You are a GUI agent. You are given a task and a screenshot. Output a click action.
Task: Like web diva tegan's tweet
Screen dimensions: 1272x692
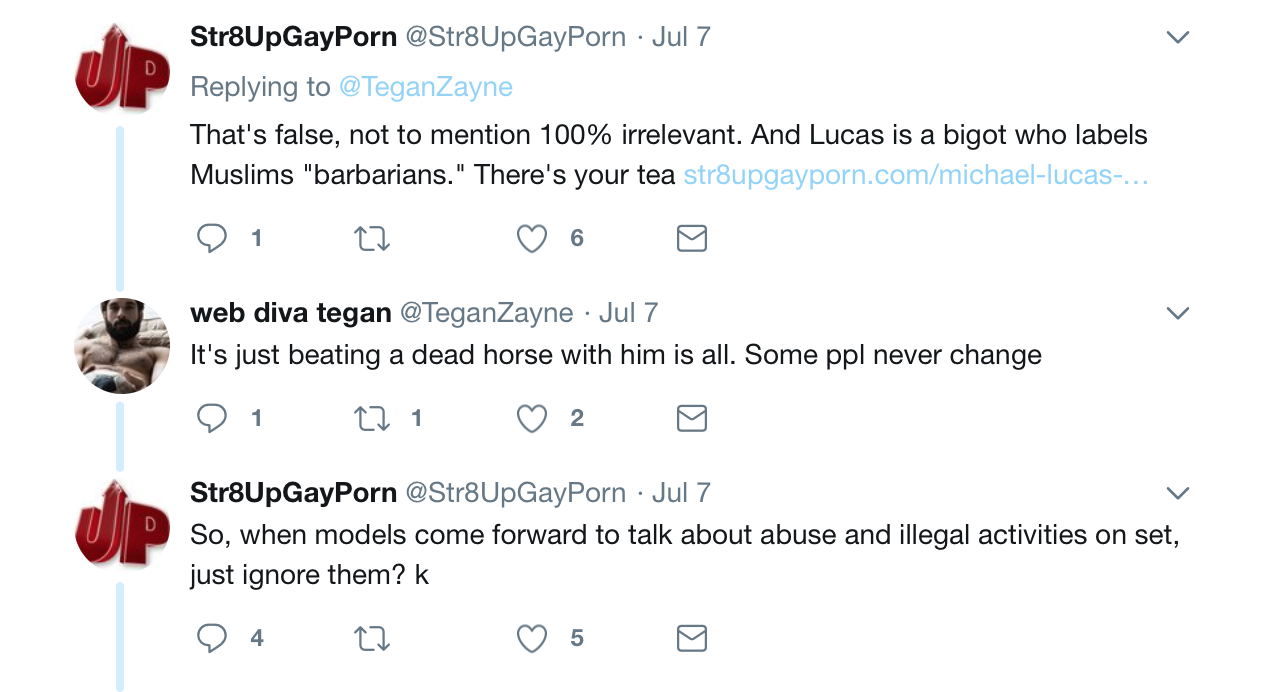point(531,418)
